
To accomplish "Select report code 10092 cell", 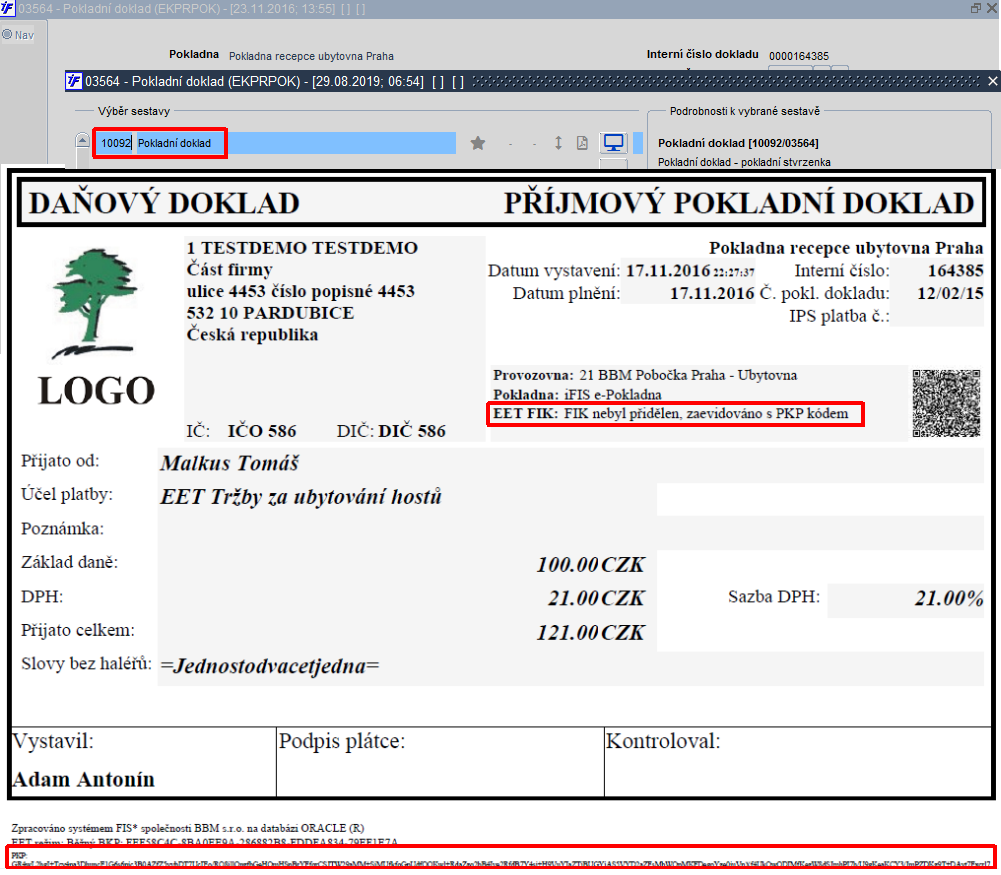I will [x=116, y=143].
